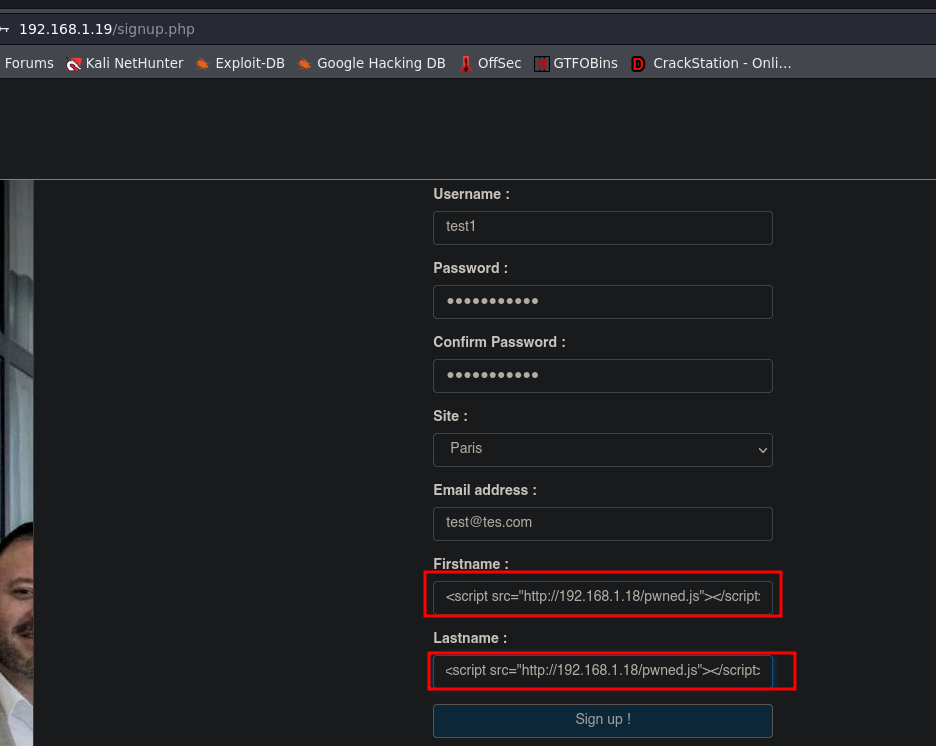Click the GTFOBins bookmark icon
This screenshot has width=936, height=746.
click(541, 64)
